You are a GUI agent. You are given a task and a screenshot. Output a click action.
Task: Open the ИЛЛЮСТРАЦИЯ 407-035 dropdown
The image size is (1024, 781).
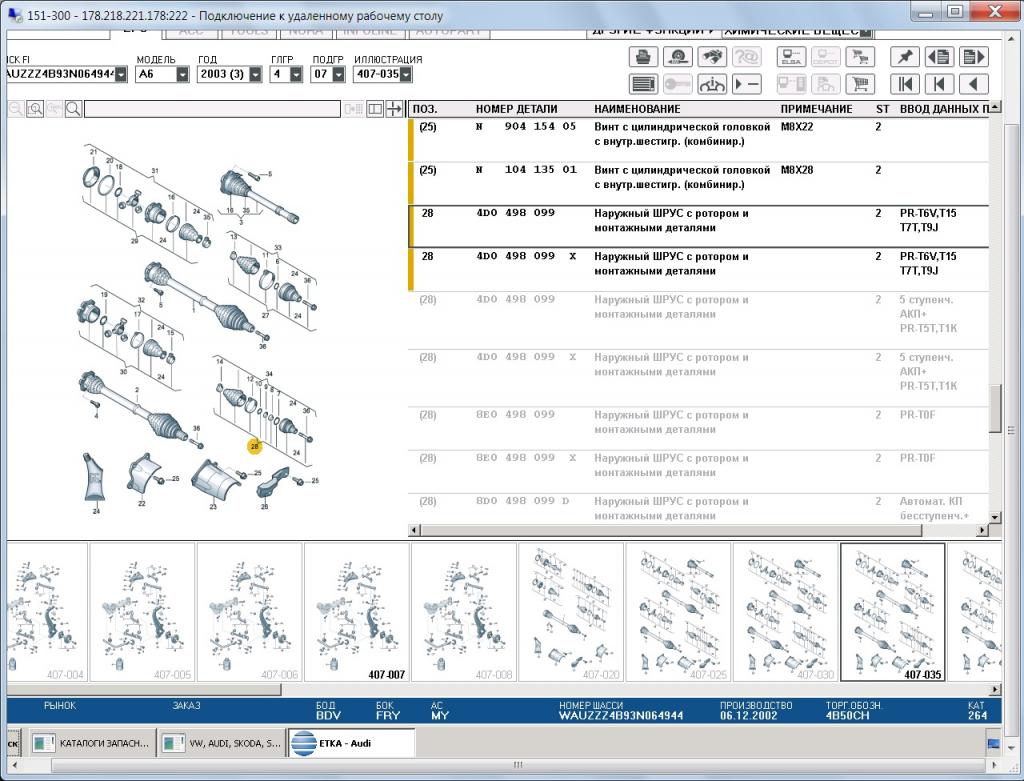coord(406,74)
